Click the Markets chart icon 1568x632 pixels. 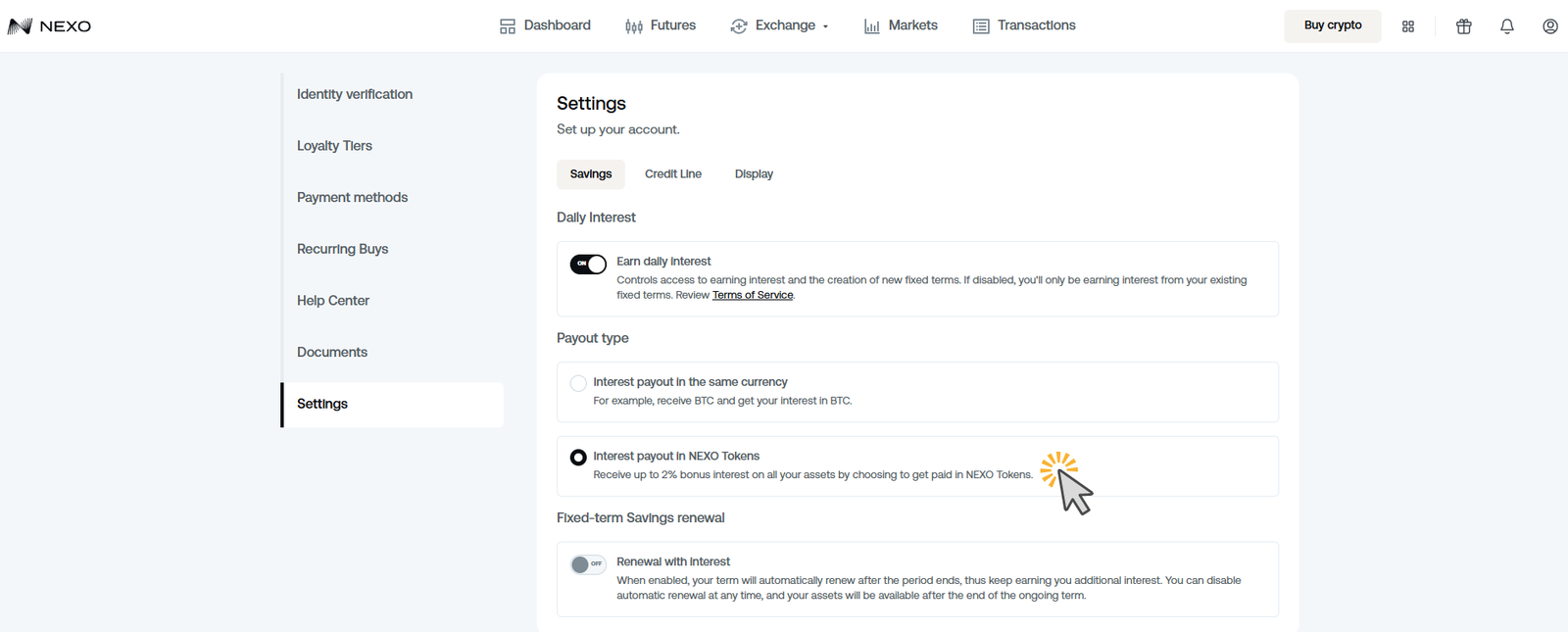tap(871, 26)
